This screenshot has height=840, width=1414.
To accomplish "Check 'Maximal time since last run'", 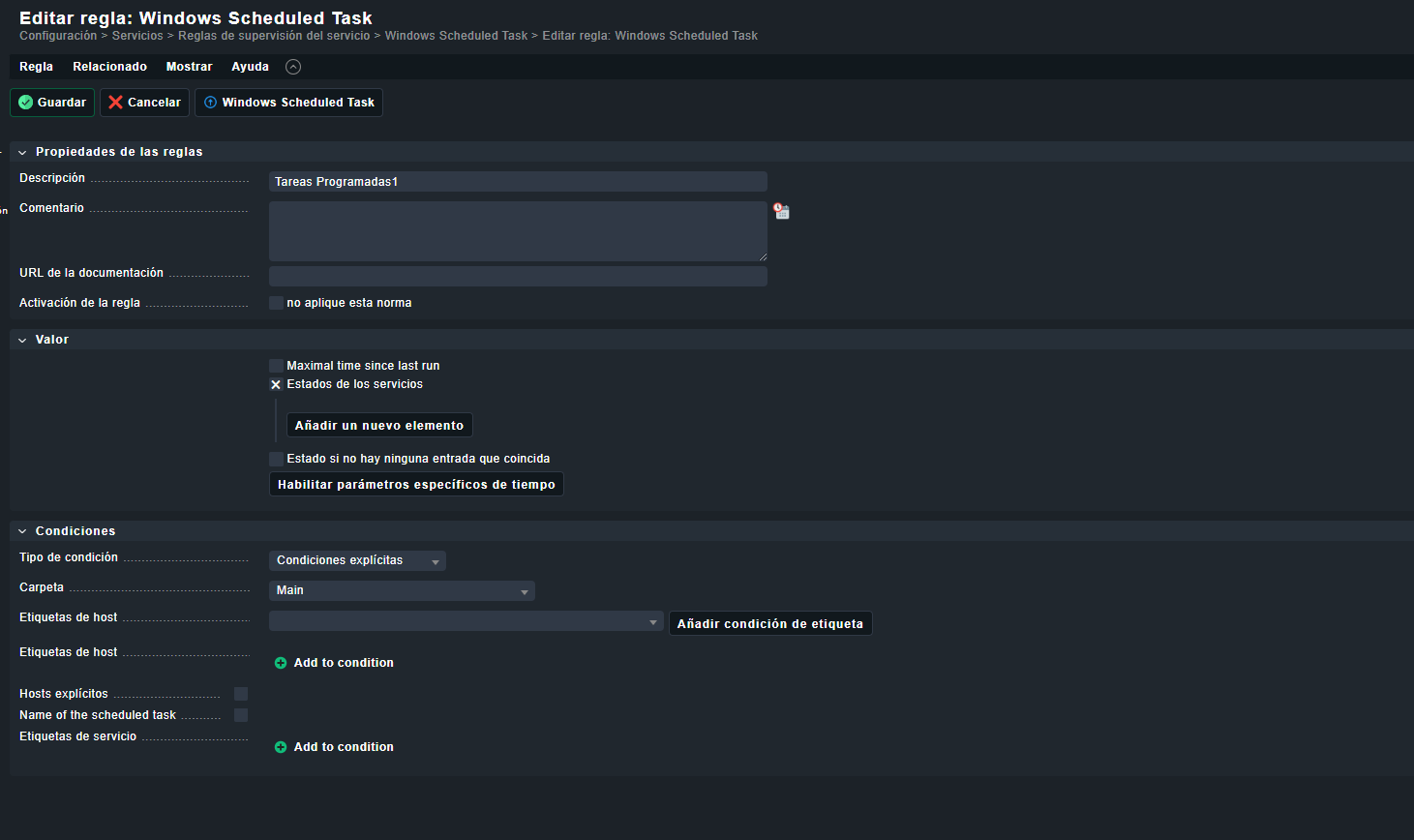I will tap(276, 365).
